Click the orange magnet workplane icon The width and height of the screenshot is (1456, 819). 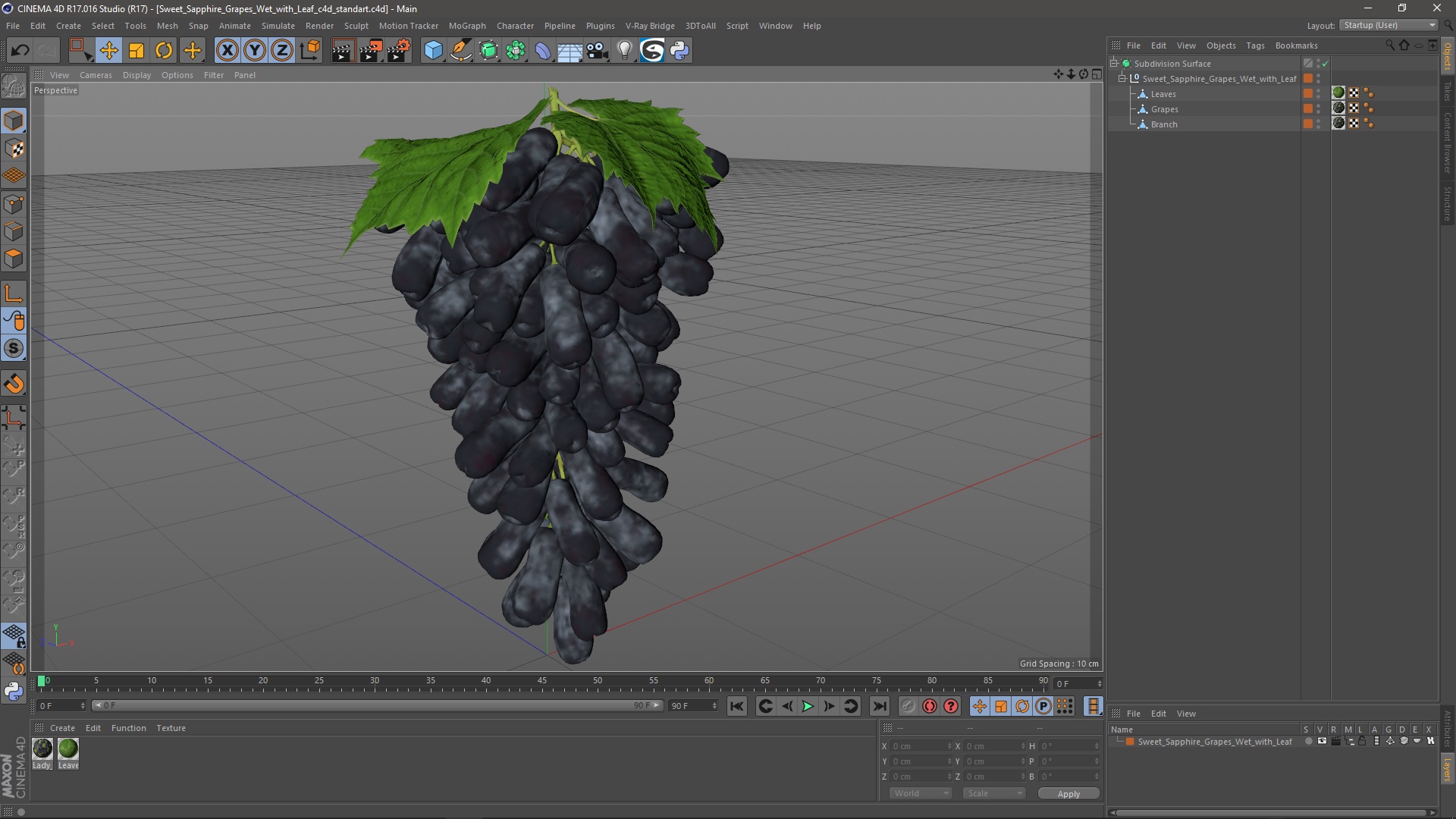click(x=14, y=384)
